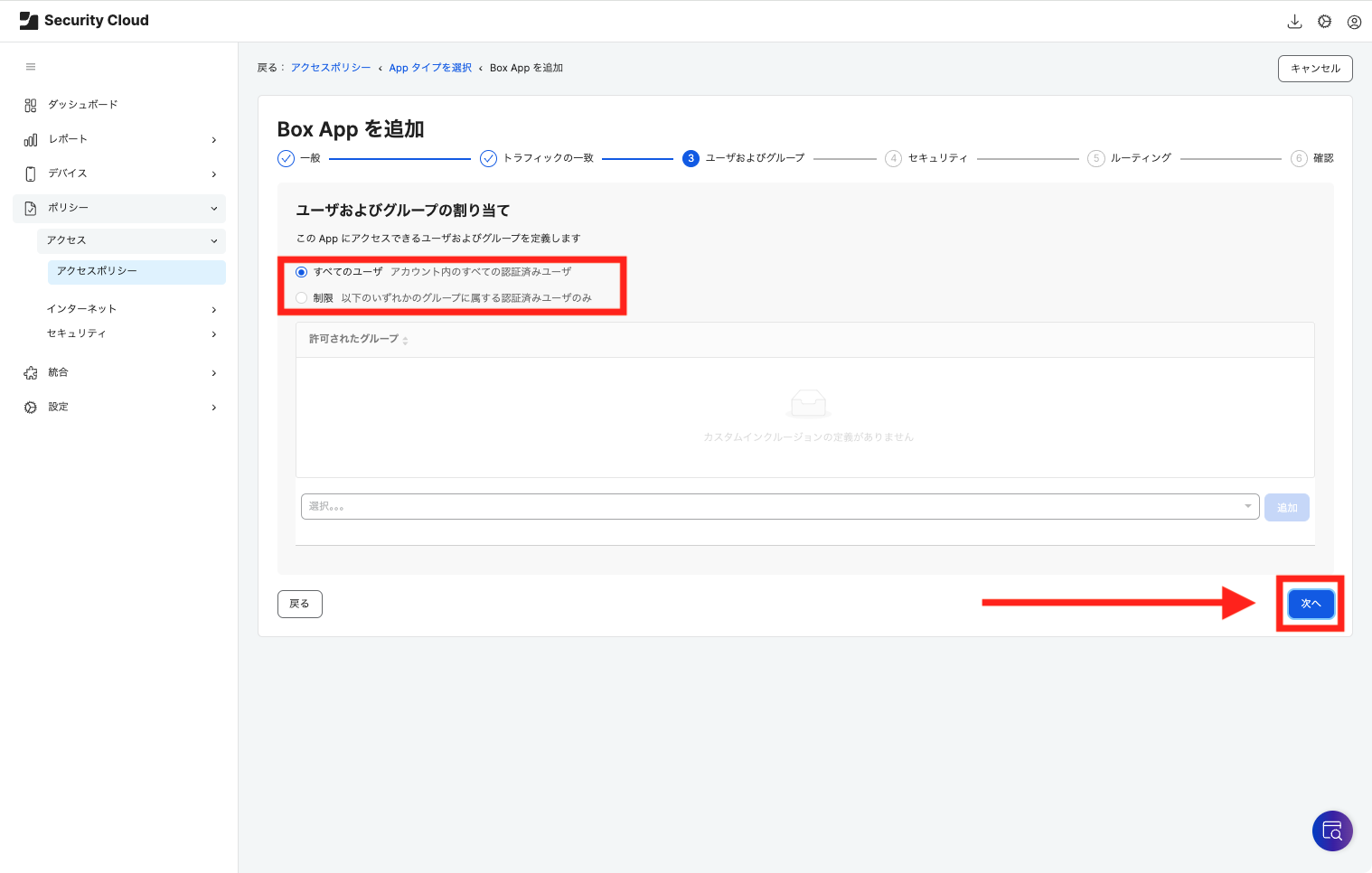
Task: Click the 次へ button
Action: pos(1311,604)
